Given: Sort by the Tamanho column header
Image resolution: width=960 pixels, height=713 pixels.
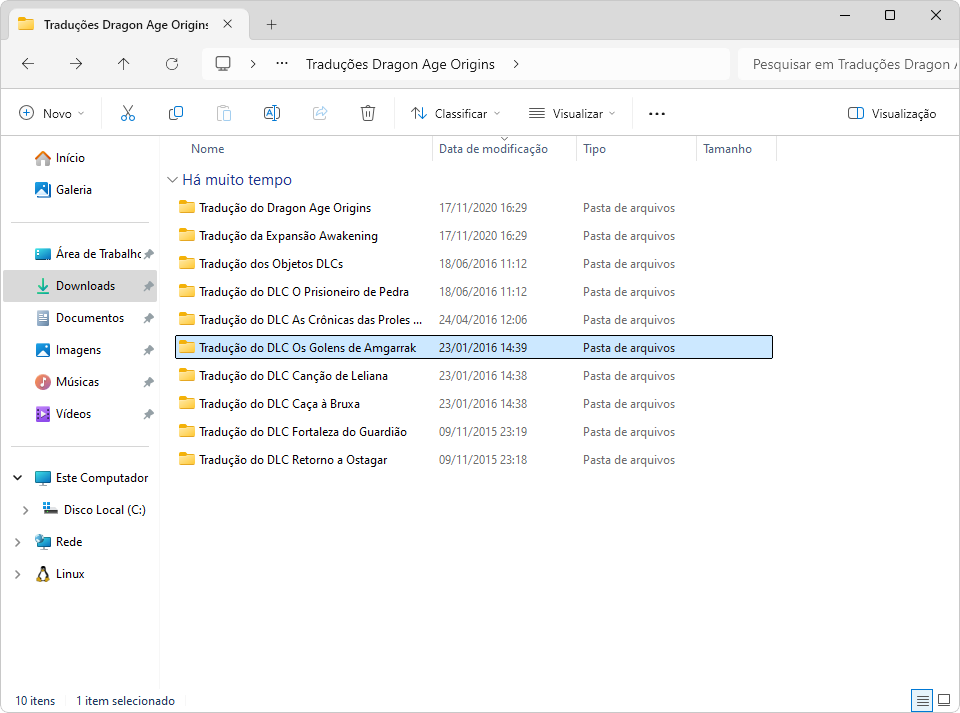Looking at the screenshot, I should 727,149.
